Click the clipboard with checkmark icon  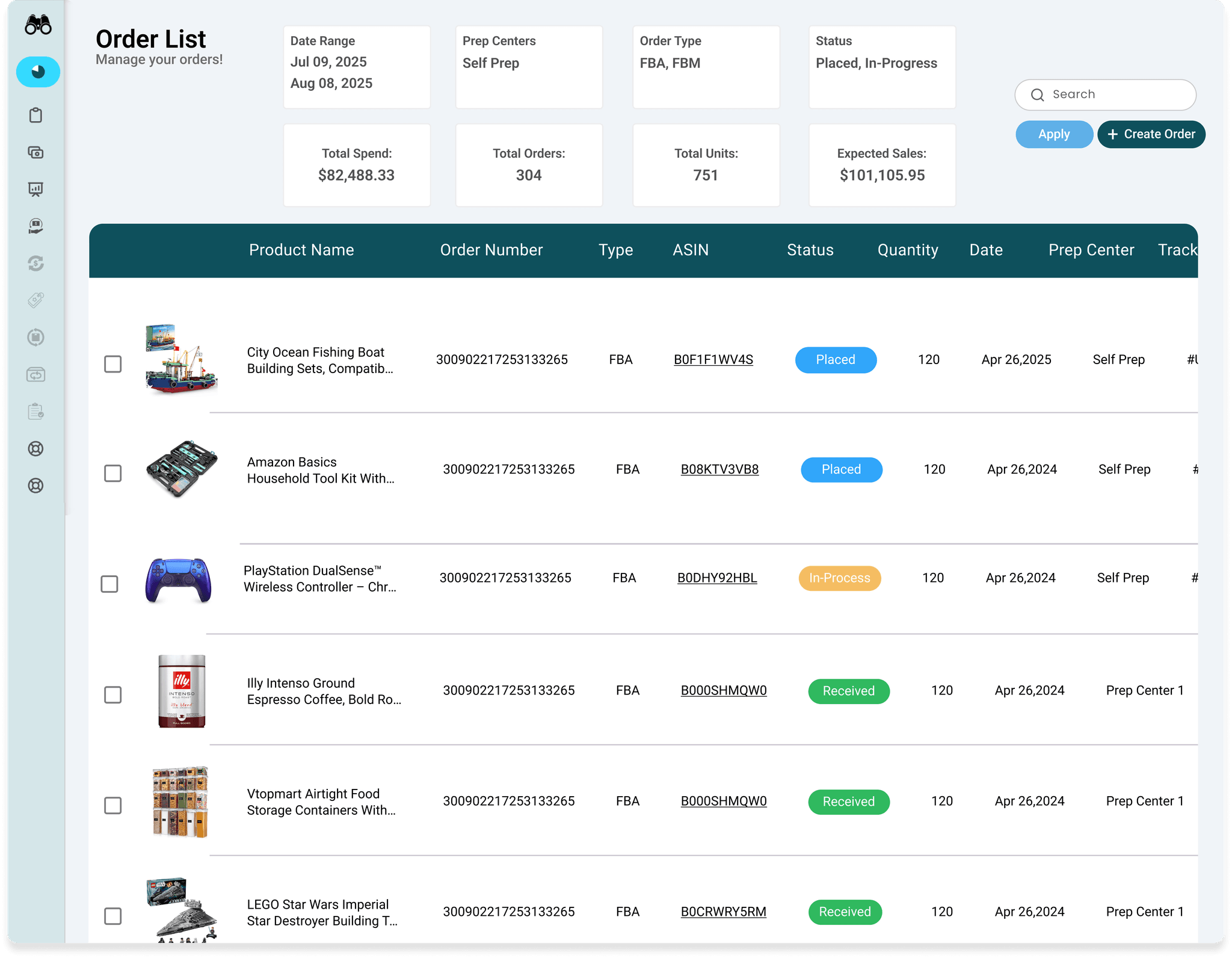coord(36,412)
